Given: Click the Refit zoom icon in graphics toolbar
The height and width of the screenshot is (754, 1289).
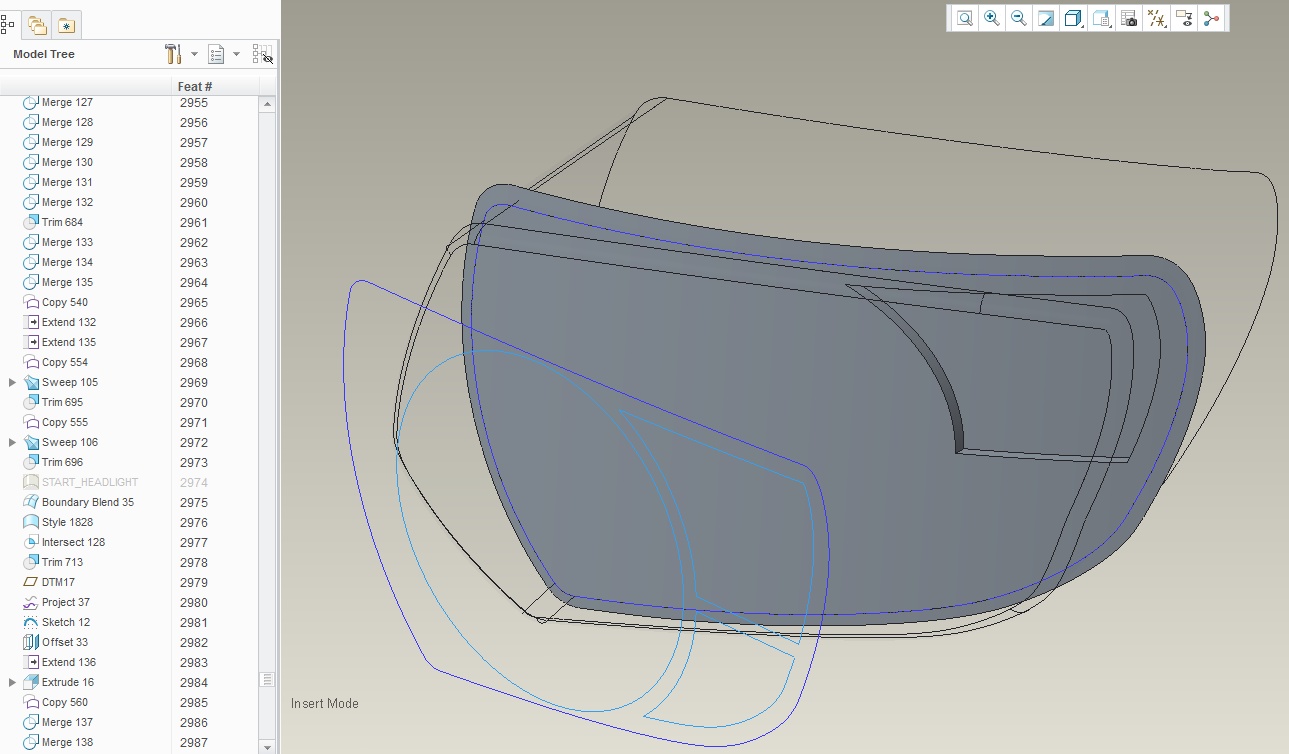Looking at the screenshot, I should 964,18.
